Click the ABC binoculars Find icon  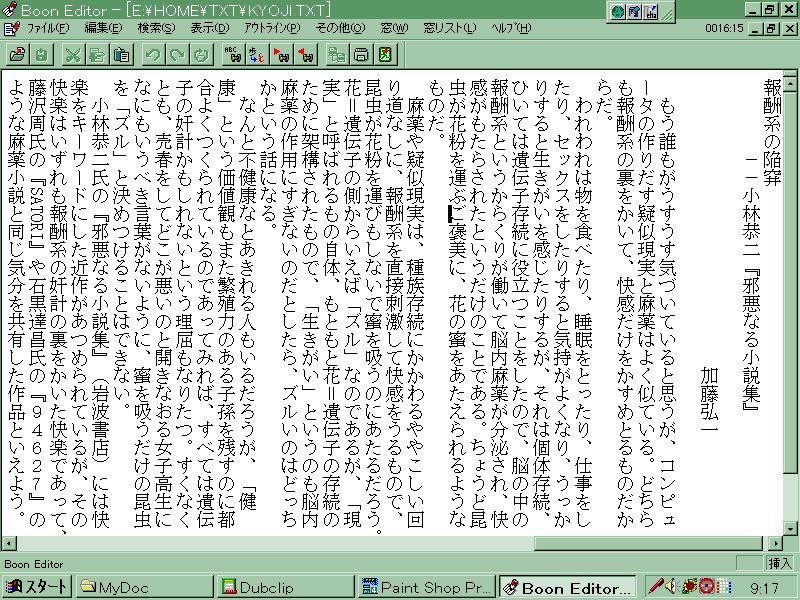tap(232, 54)
